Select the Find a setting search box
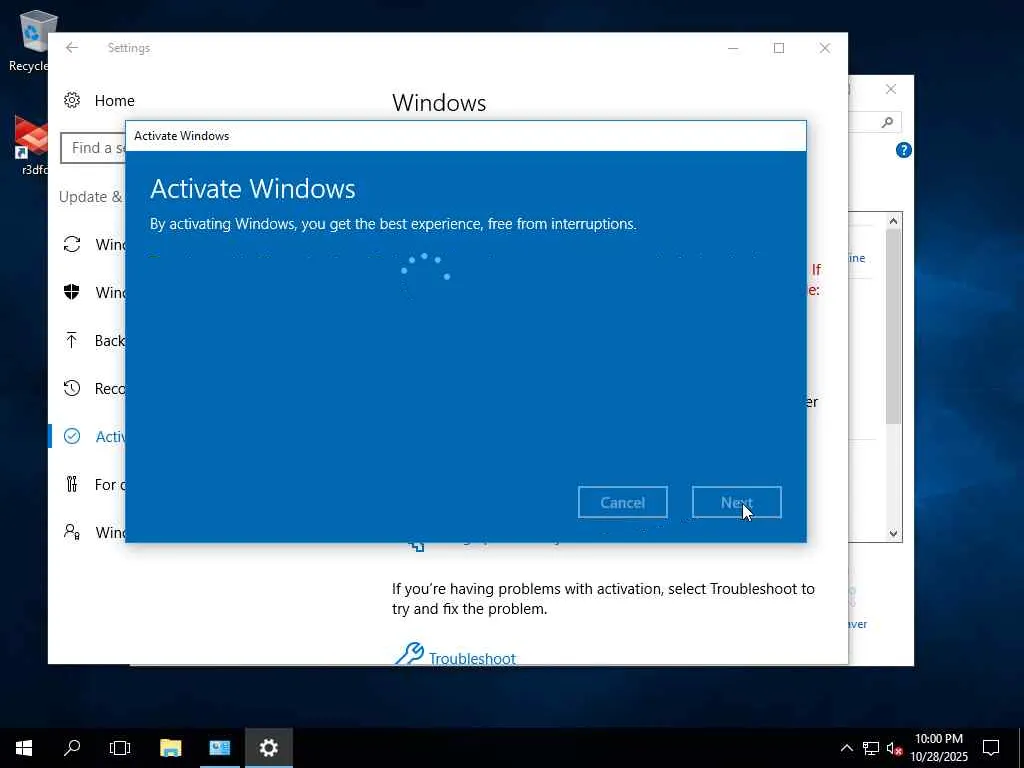 (93, 148)
